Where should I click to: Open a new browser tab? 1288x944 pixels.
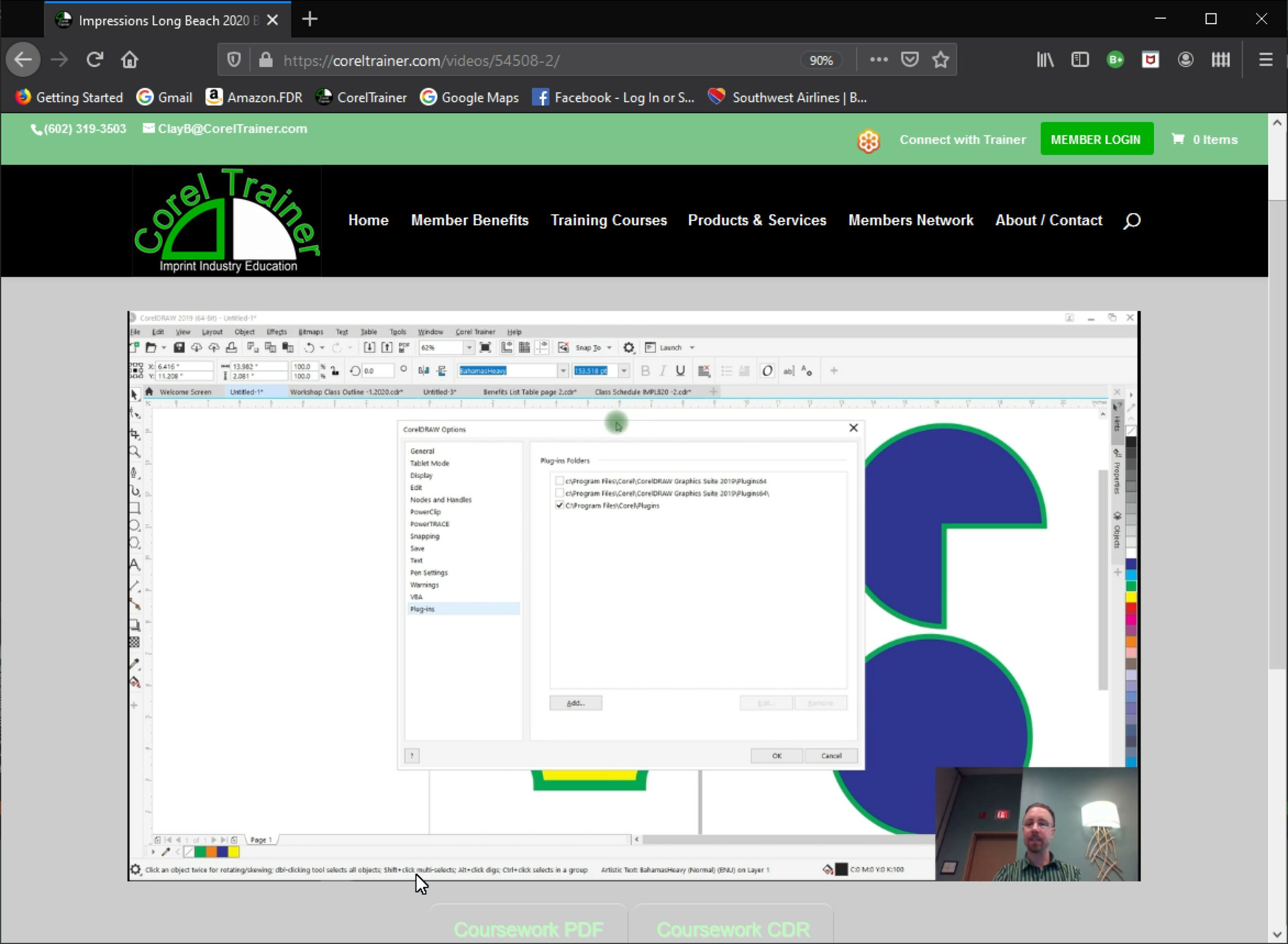(x=310, y=19)
